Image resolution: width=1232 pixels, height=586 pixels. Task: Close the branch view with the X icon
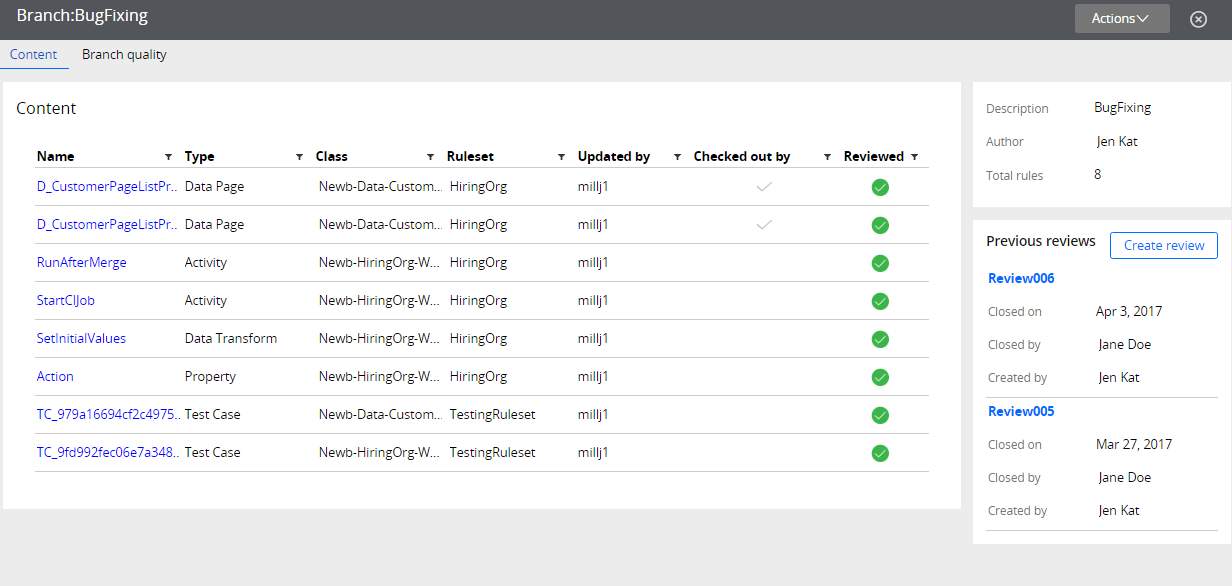1198,19
